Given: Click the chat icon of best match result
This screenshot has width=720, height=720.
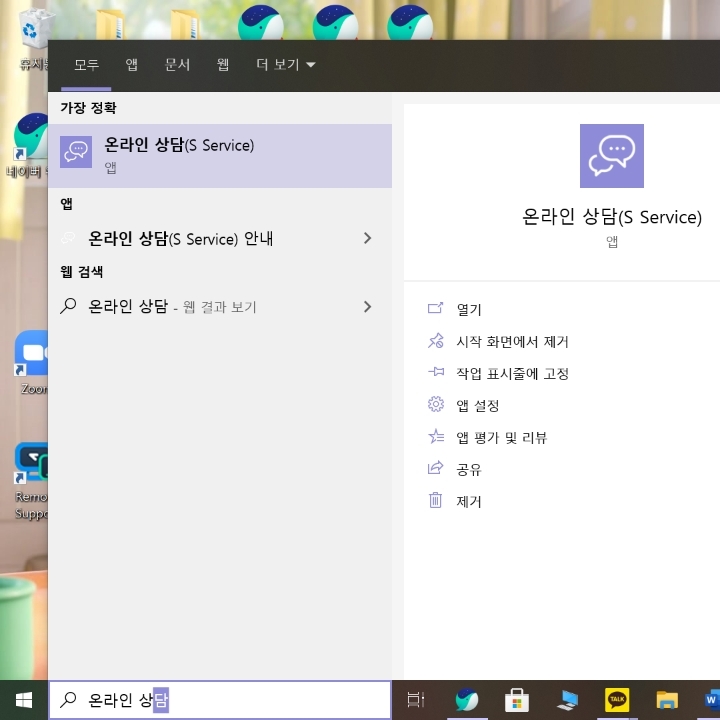Looking at the screenshot, I should click(x=76, y=152).
